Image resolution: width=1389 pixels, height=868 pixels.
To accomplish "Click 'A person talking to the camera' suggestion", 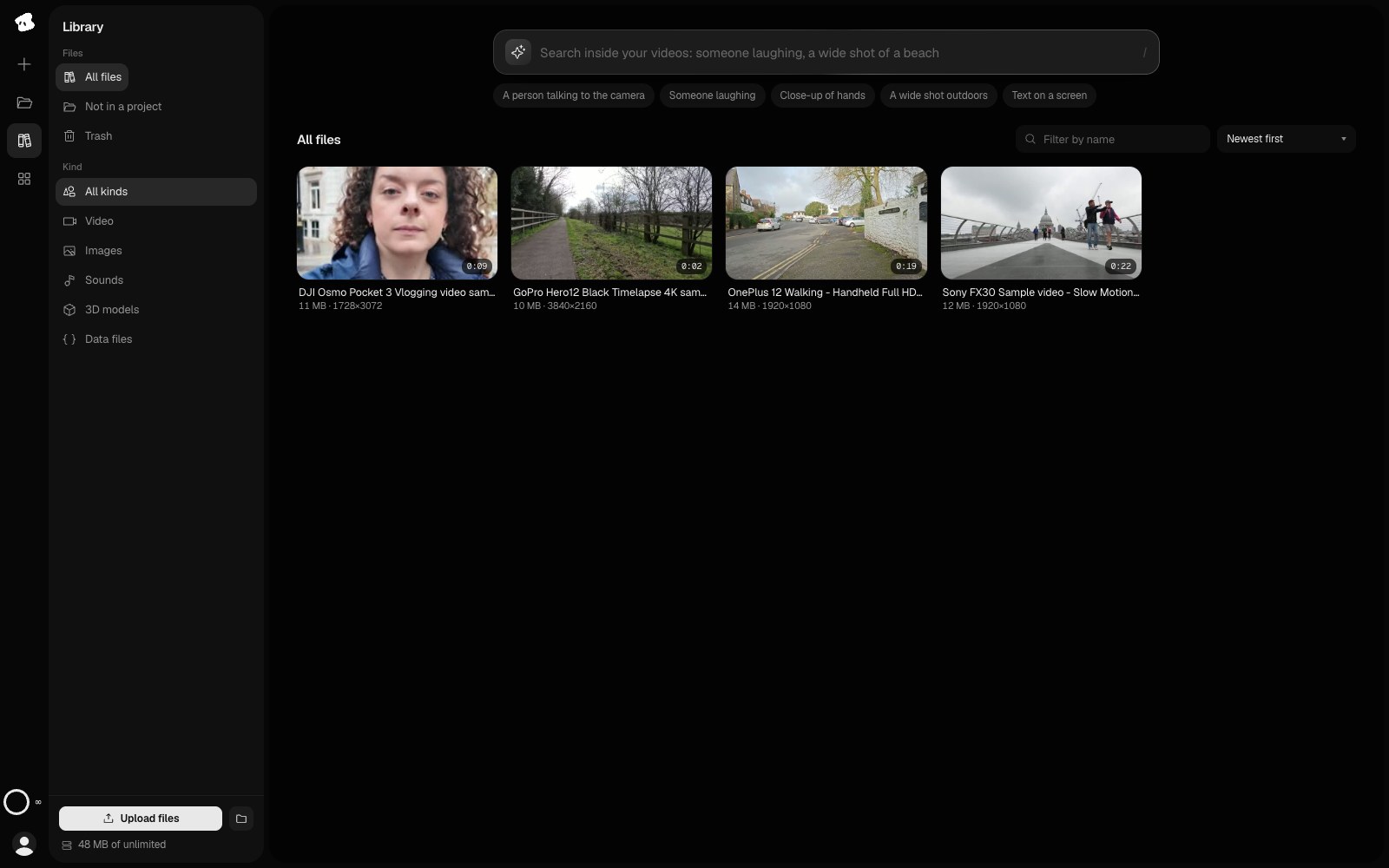I will point(574,95).
